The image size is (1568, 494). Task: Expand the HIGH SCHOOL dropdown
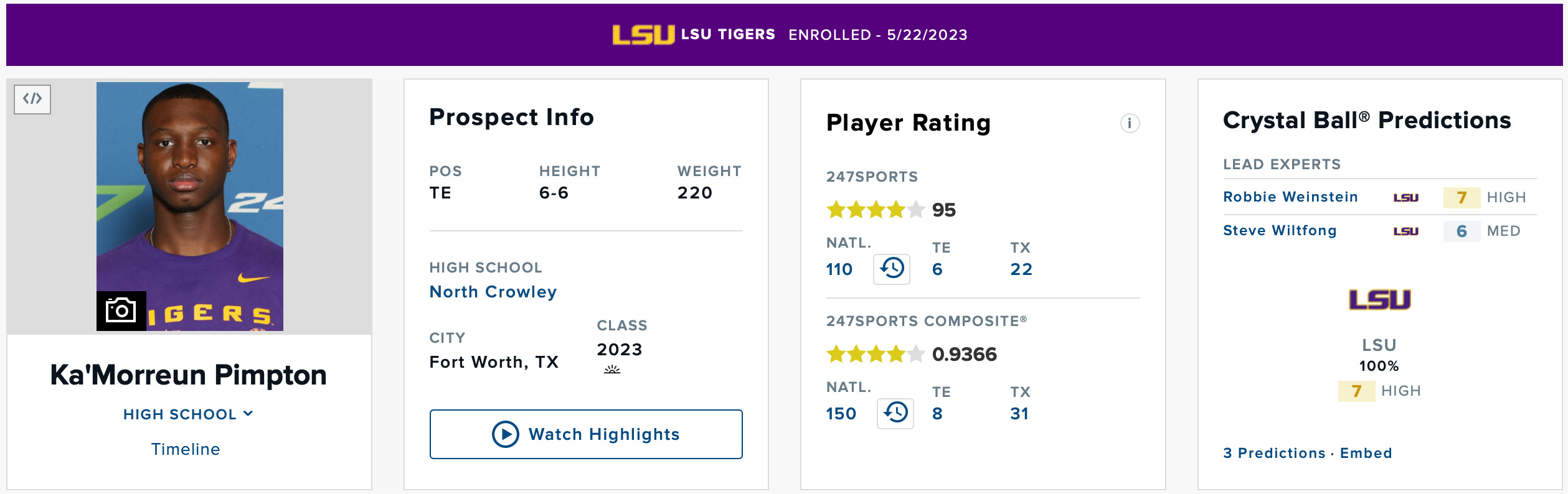(x=188, y=414)
